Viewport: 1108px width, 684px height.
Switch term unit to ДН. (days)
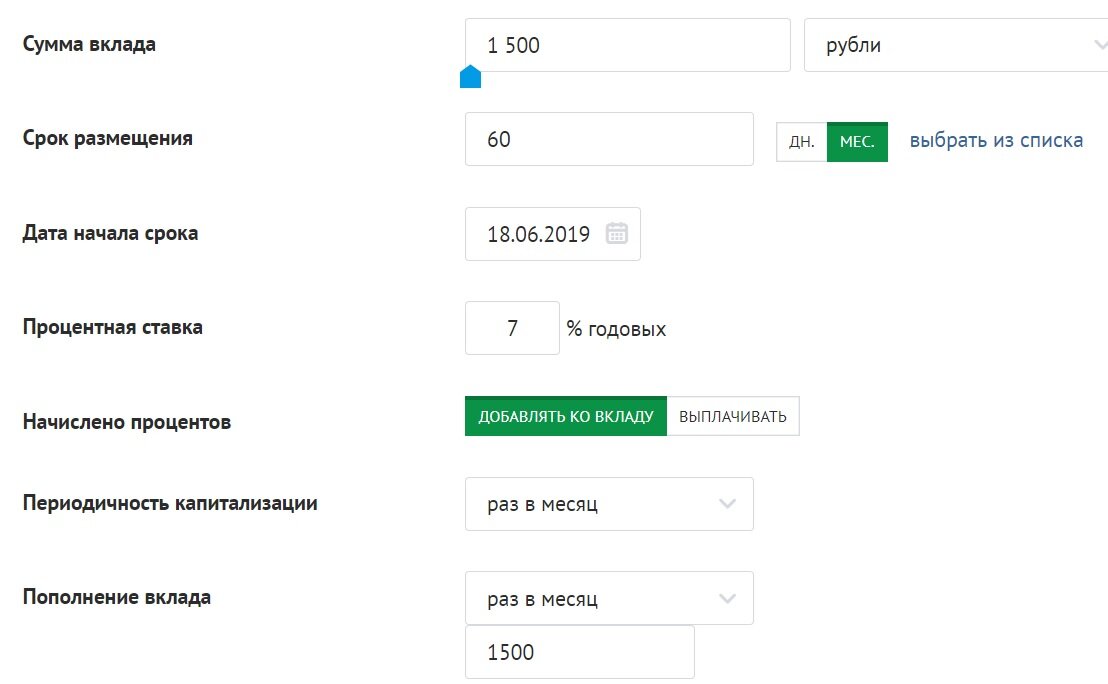click(x=801, y=142)
